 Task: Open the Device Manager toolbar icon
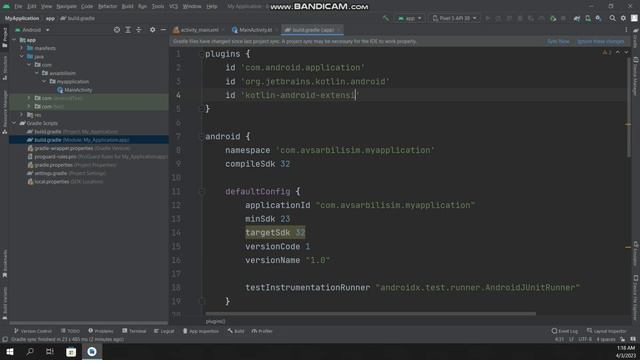588,18
